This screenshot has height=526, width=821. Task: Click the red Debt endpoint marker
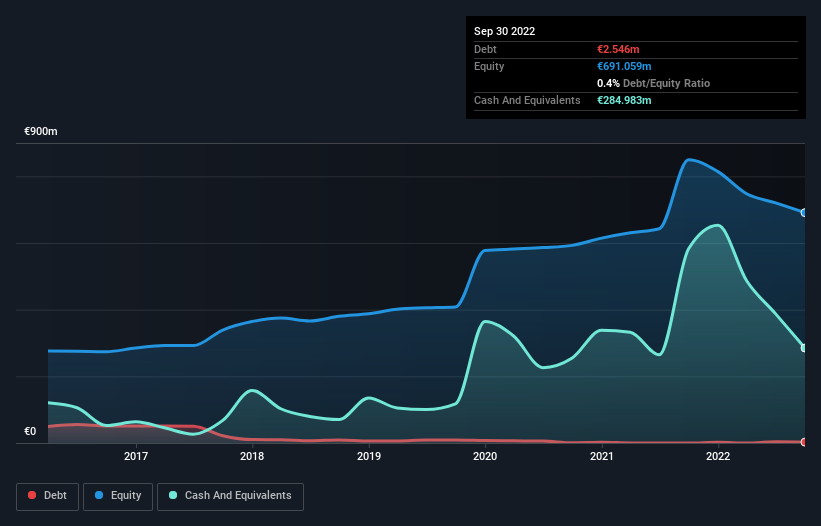[804, 442]
